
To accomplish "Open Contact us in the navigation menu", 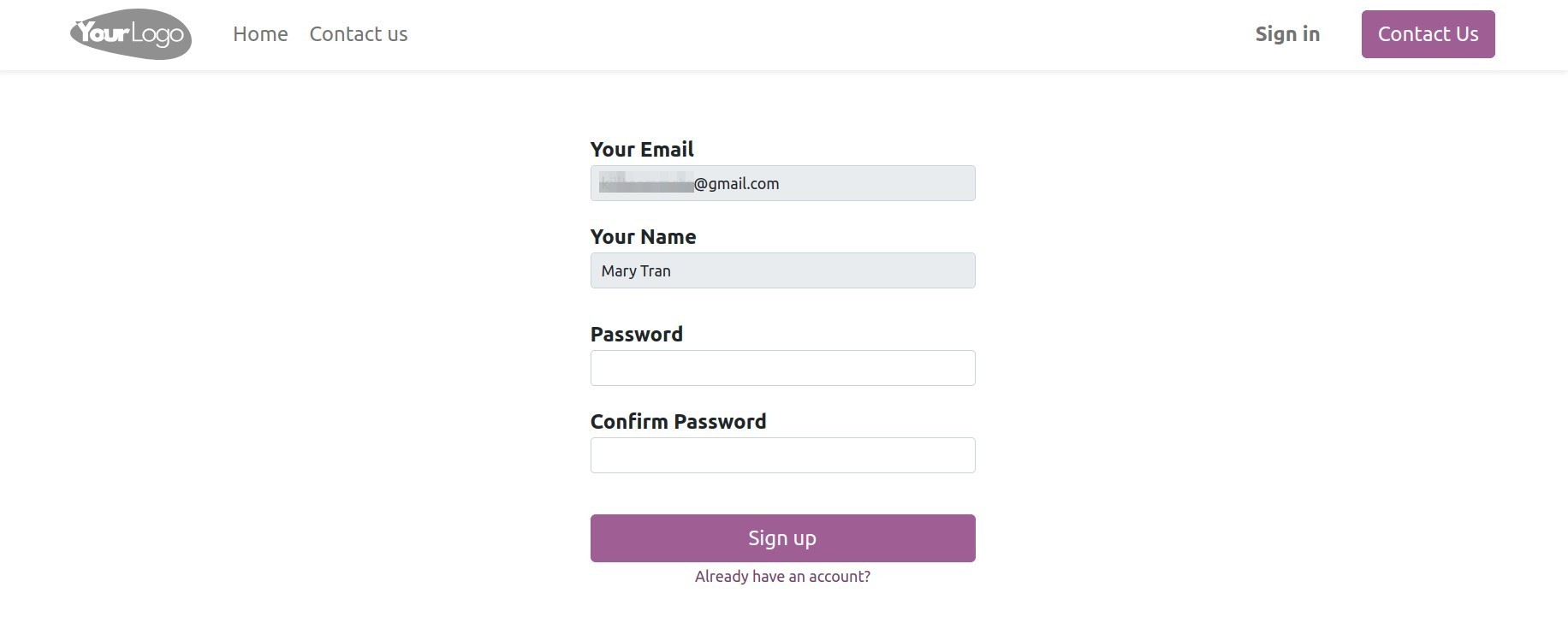I will pos(359,34).
